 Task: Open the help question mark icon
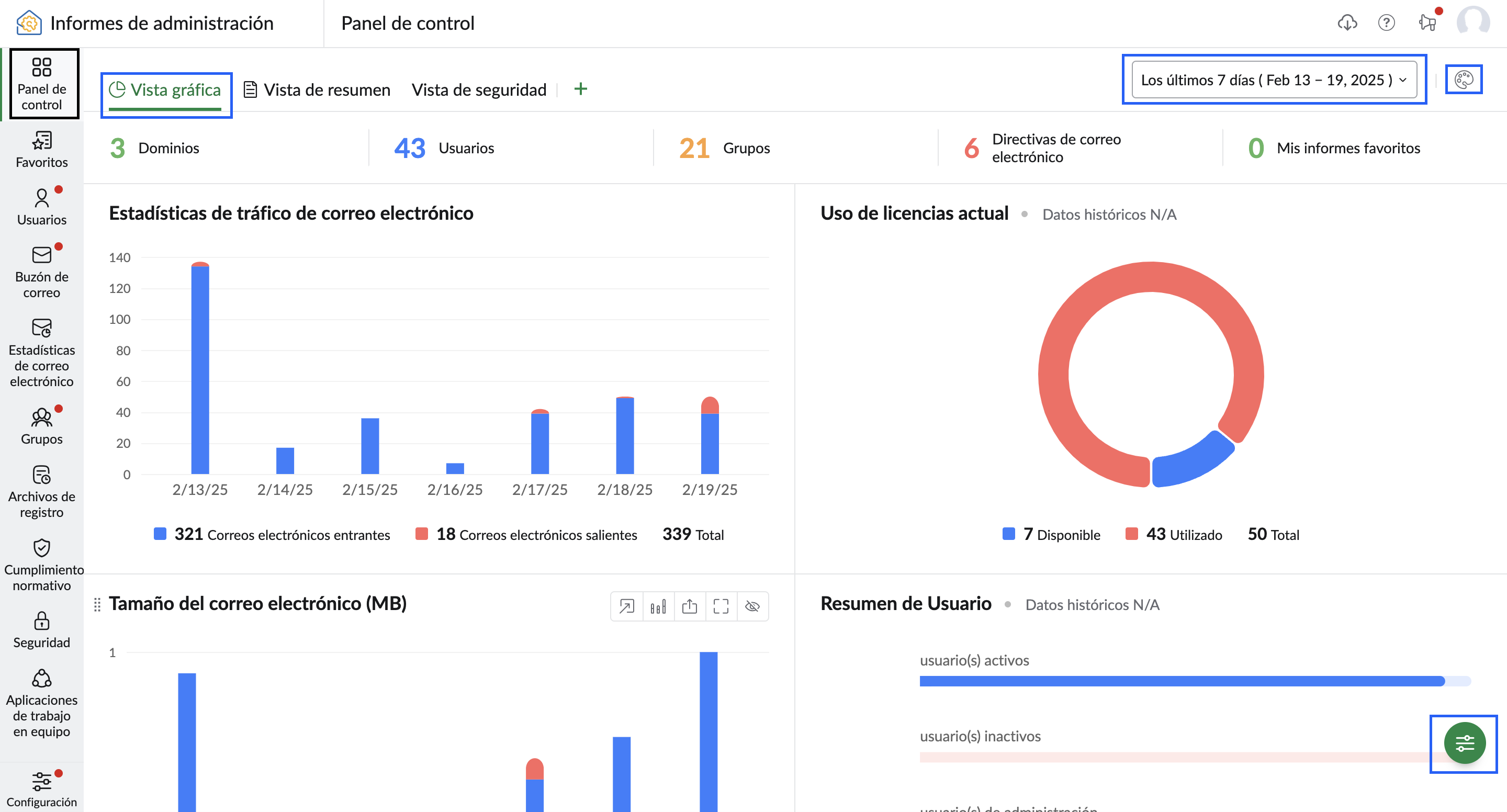pyautogui.click(x=1386, y=23)
